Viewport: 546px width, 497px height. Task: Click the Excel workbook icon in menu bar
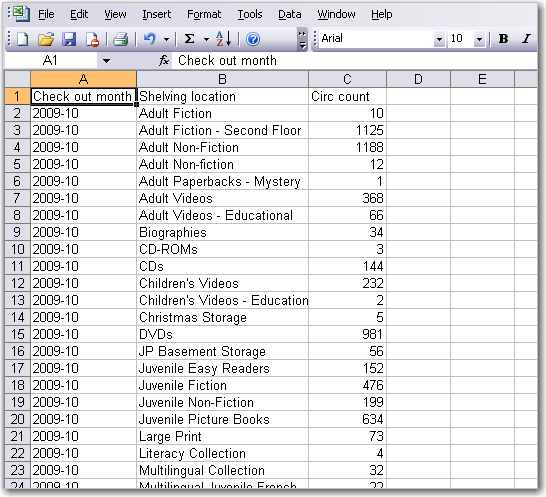tap(21, 14)
